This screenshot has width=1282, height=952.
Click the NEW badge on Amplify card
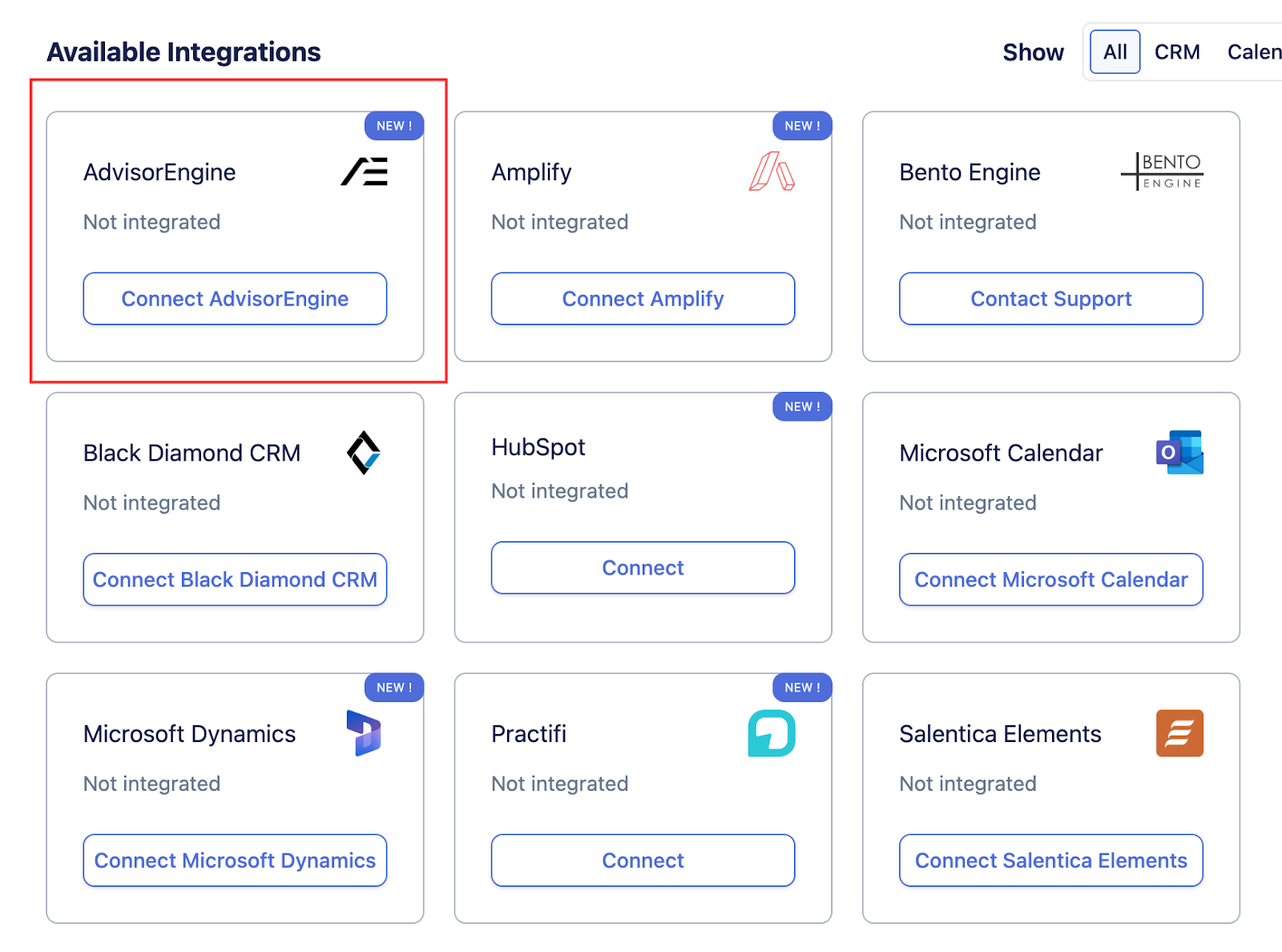802,126
